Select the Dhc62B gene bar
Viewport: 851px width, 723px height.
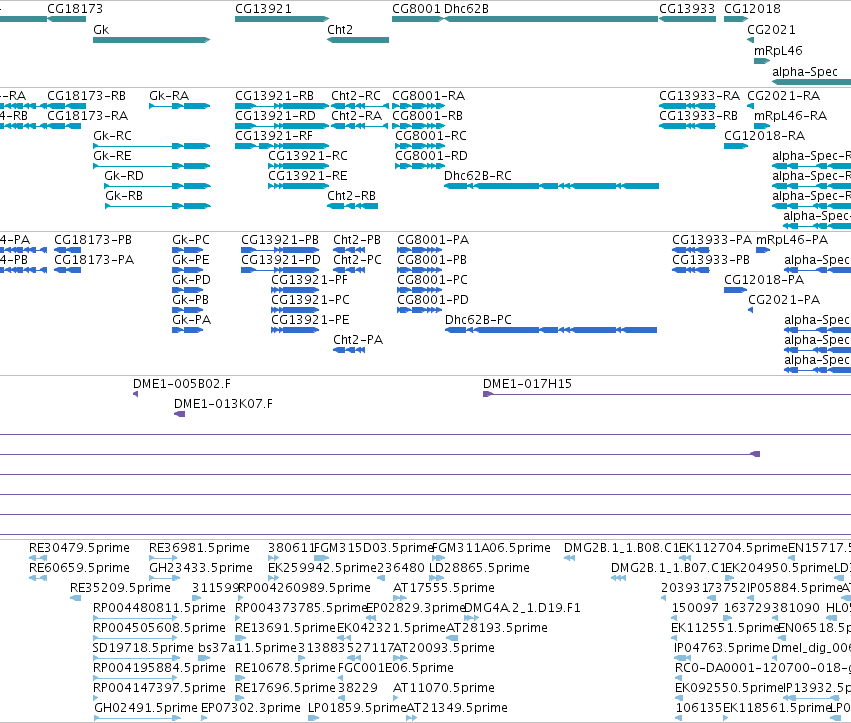pos(551,19)
